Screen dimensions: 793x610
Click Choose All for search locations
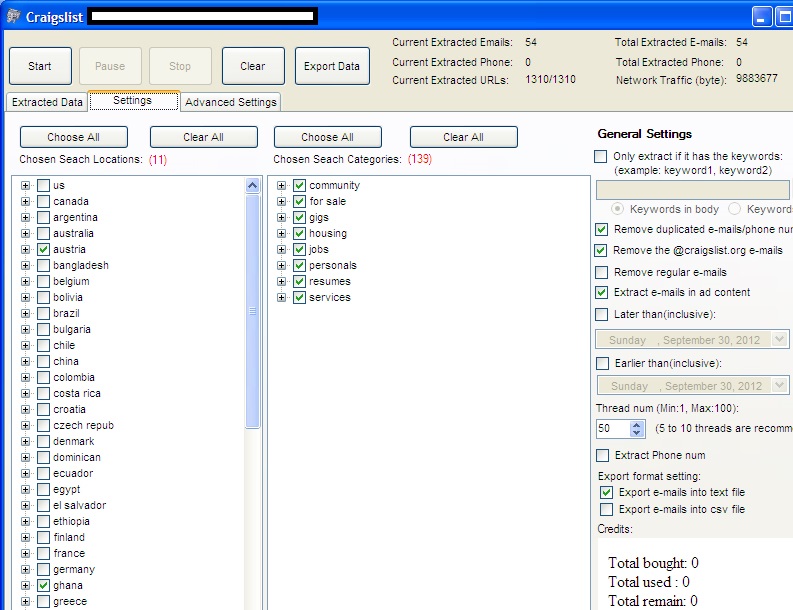tap(73, 137)
